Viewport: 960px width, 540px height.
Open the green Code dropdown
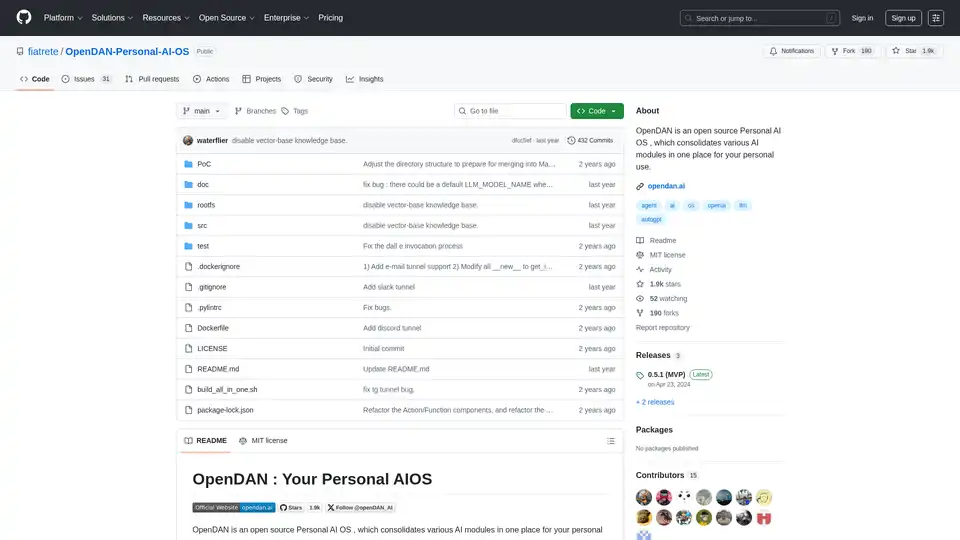point(597,111)
